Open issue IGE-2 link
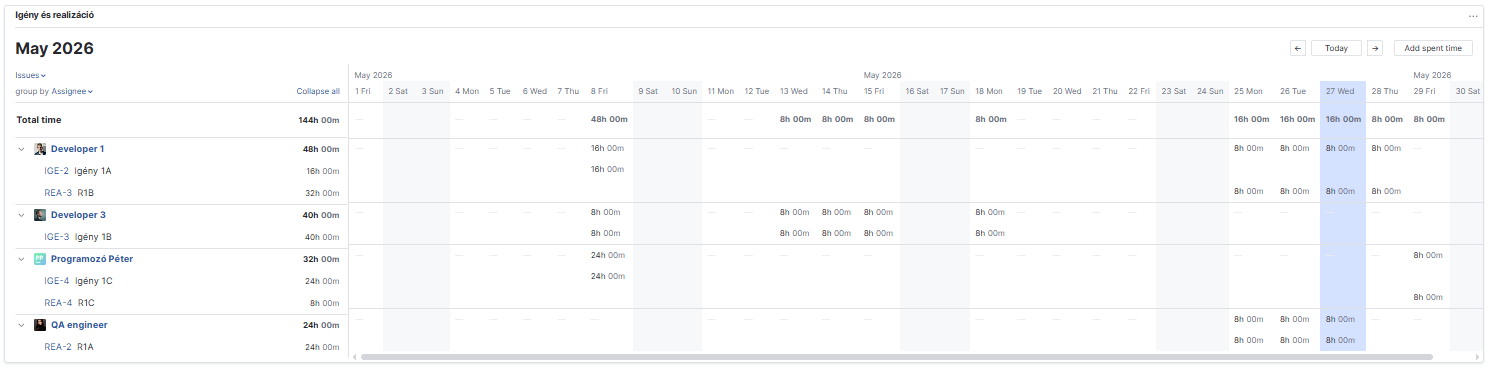The height and width of the screenshot is (380, 1502). click(56, 171)
